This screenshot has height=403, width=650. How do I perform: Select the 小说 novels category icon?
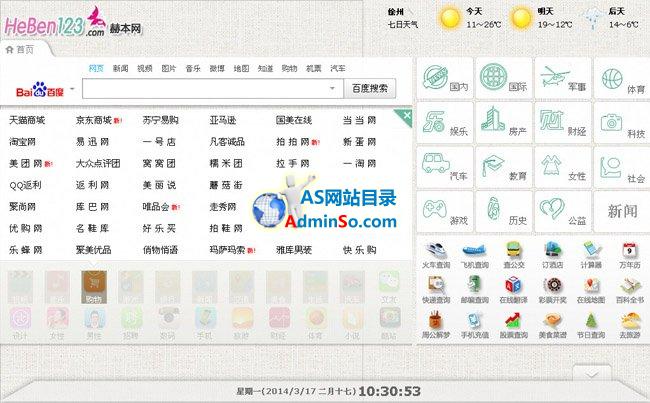pyautogui.click(x=352, y=323)
